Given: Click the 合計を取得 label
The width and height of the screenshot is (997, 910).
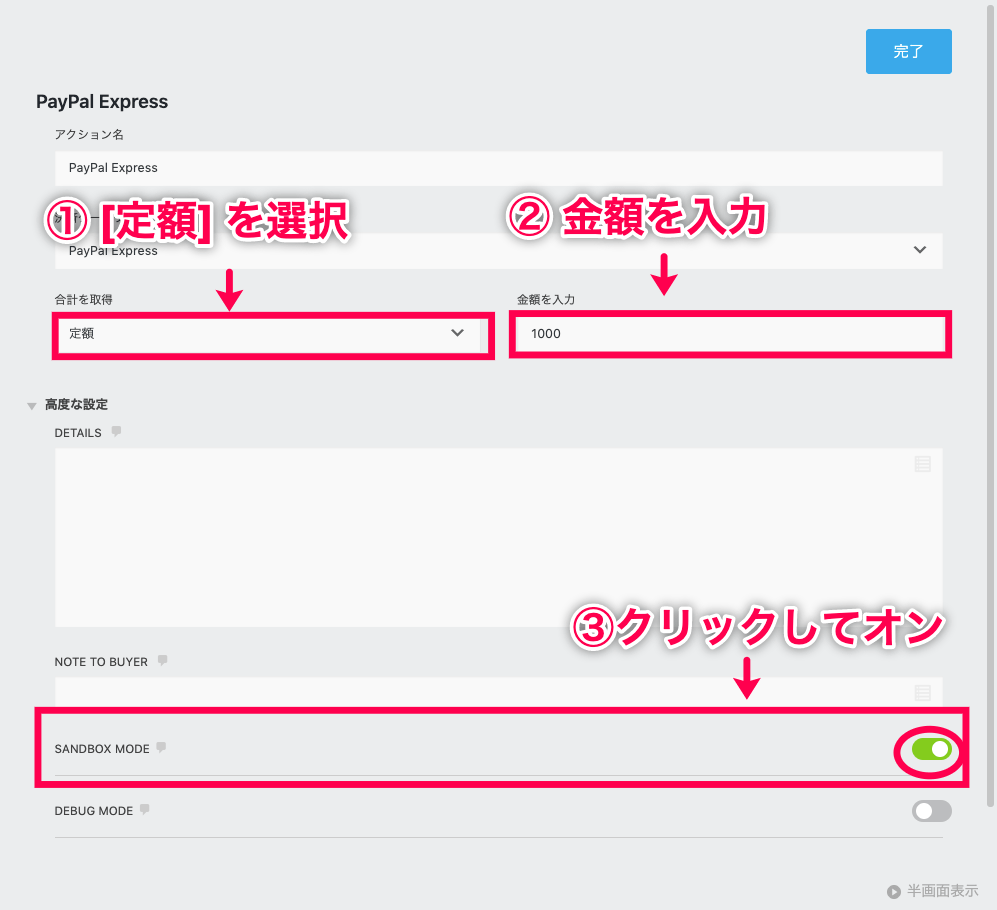Looking at the screenshot, I should point(83,300).
